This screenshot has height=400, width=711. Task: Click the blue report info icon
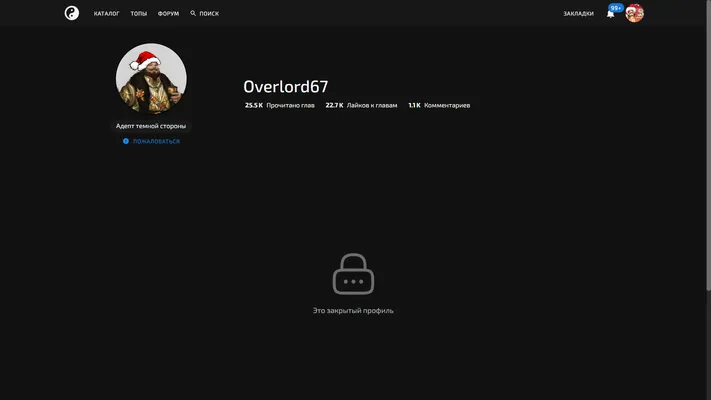point(126,141)
